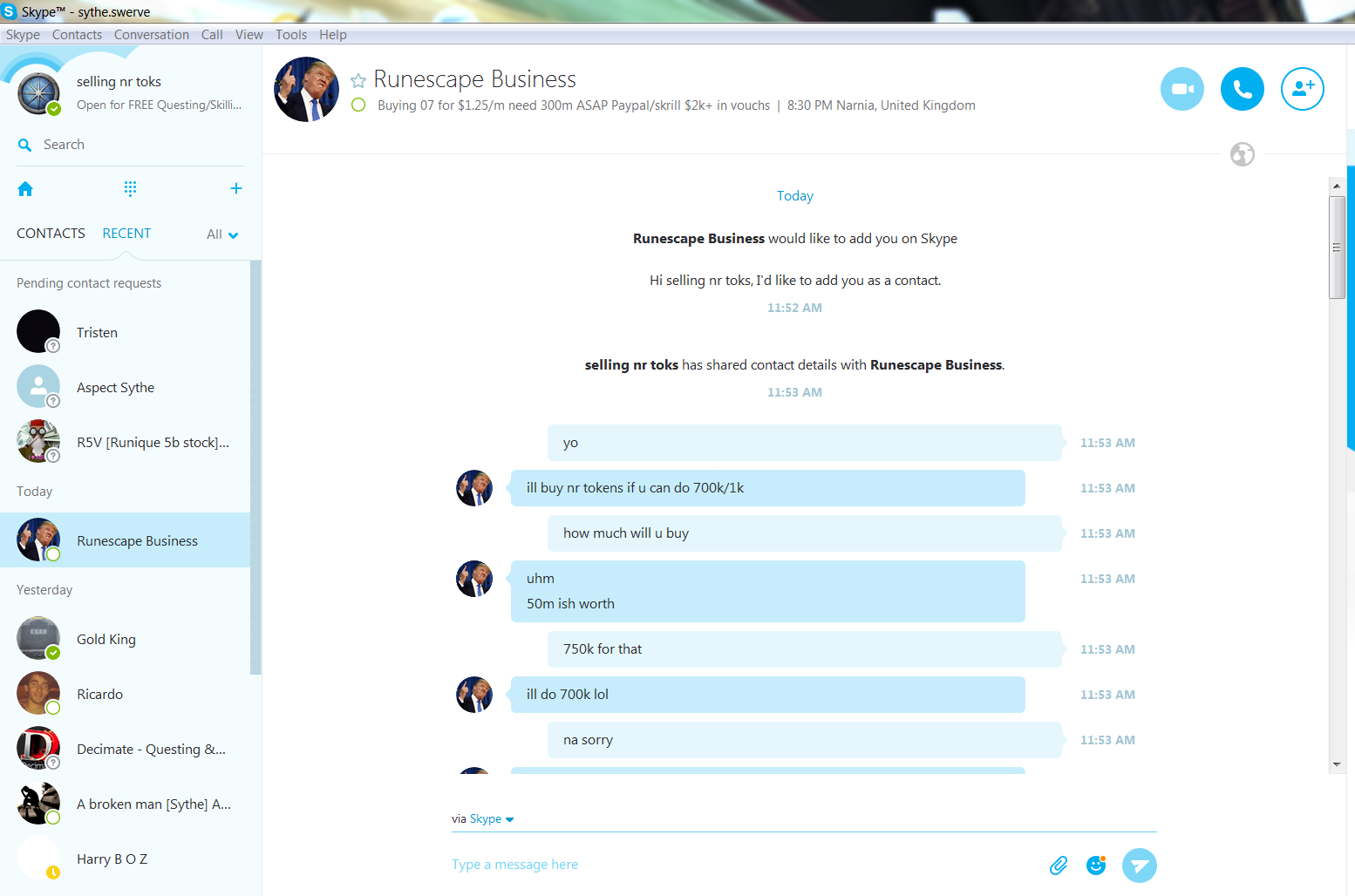The width and height of the screenshot is (1355, 896).
Task: Click the 'selling nr toks' profile name
Action: [119, 81]
